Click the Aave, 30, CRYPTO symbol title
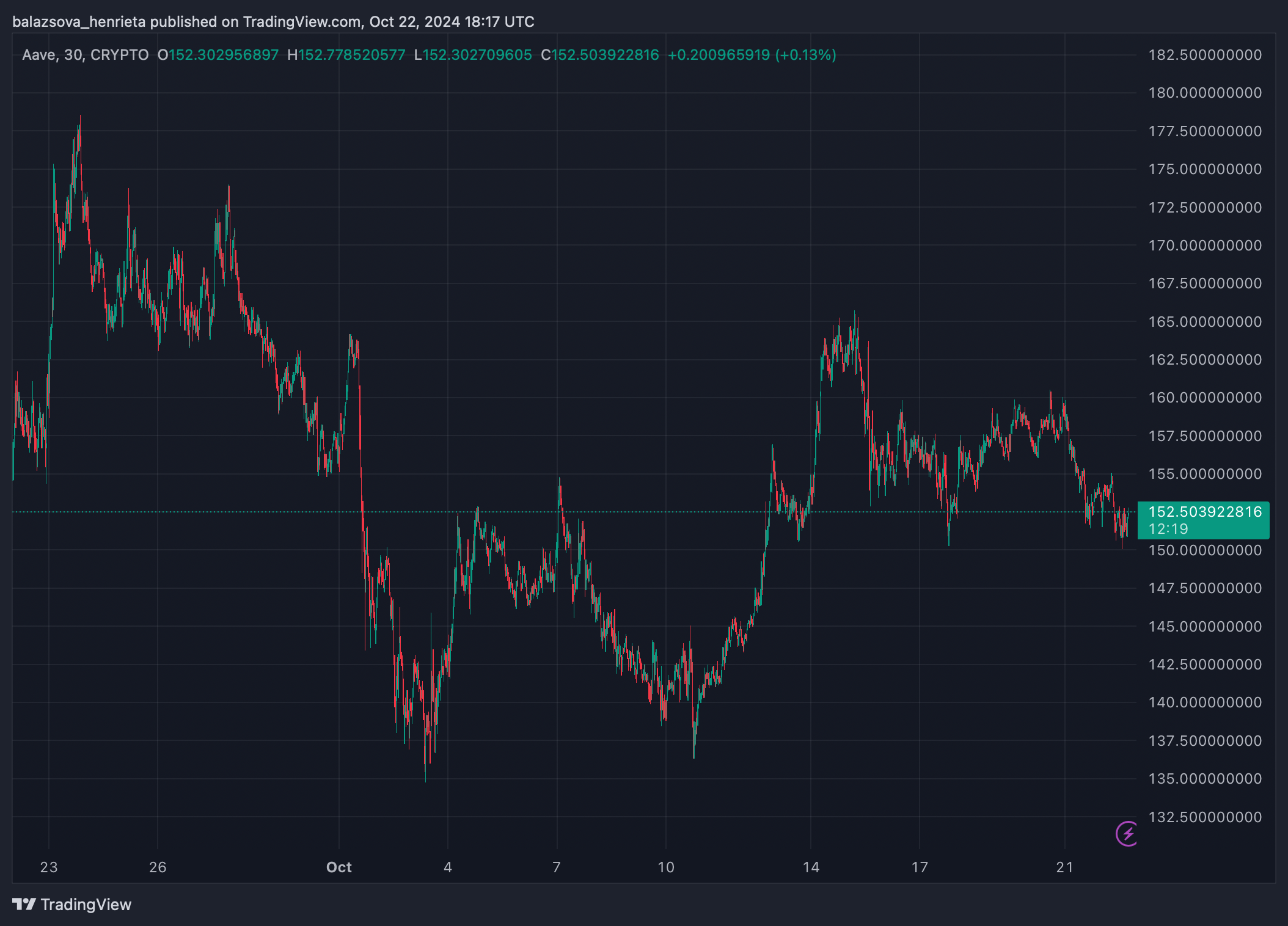This screenshot has height=926, width=1288. (x=86, y=55)
